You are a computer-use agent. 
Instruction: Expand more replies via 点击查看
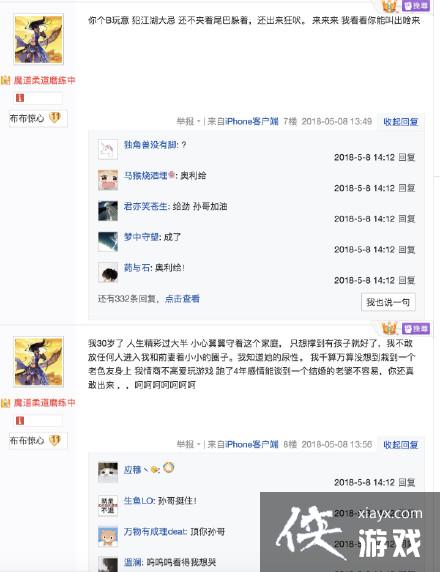point(182,299)
